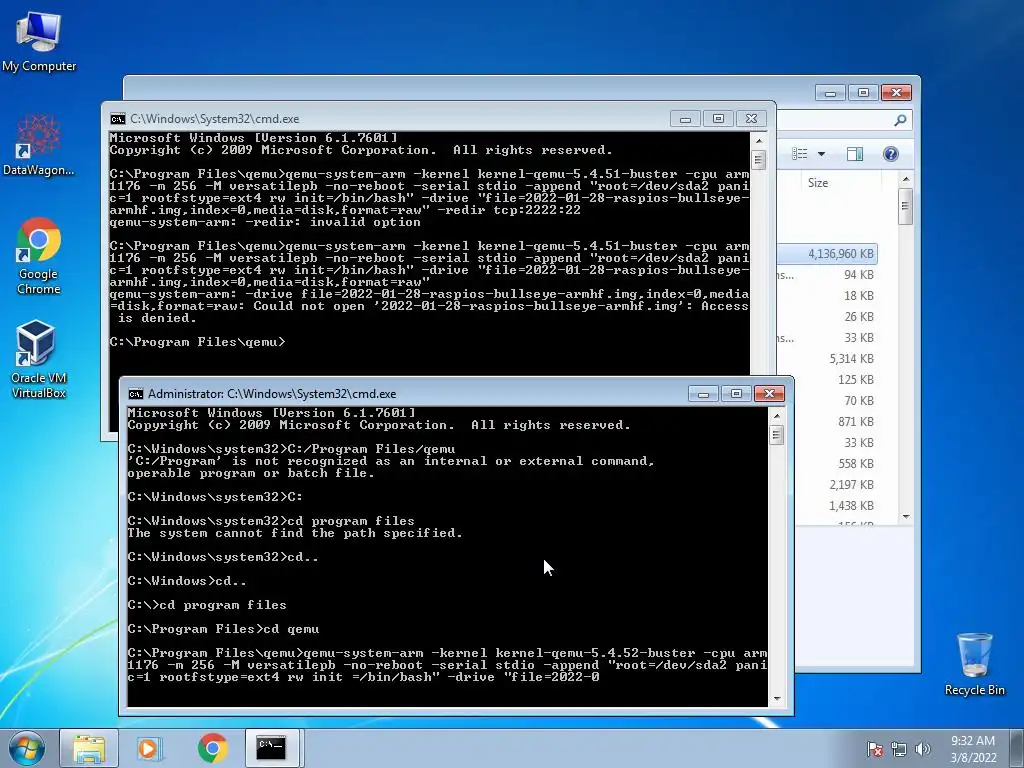Minimize the Administrator cmd window
1024x768 pixels.
click(703, 394)
